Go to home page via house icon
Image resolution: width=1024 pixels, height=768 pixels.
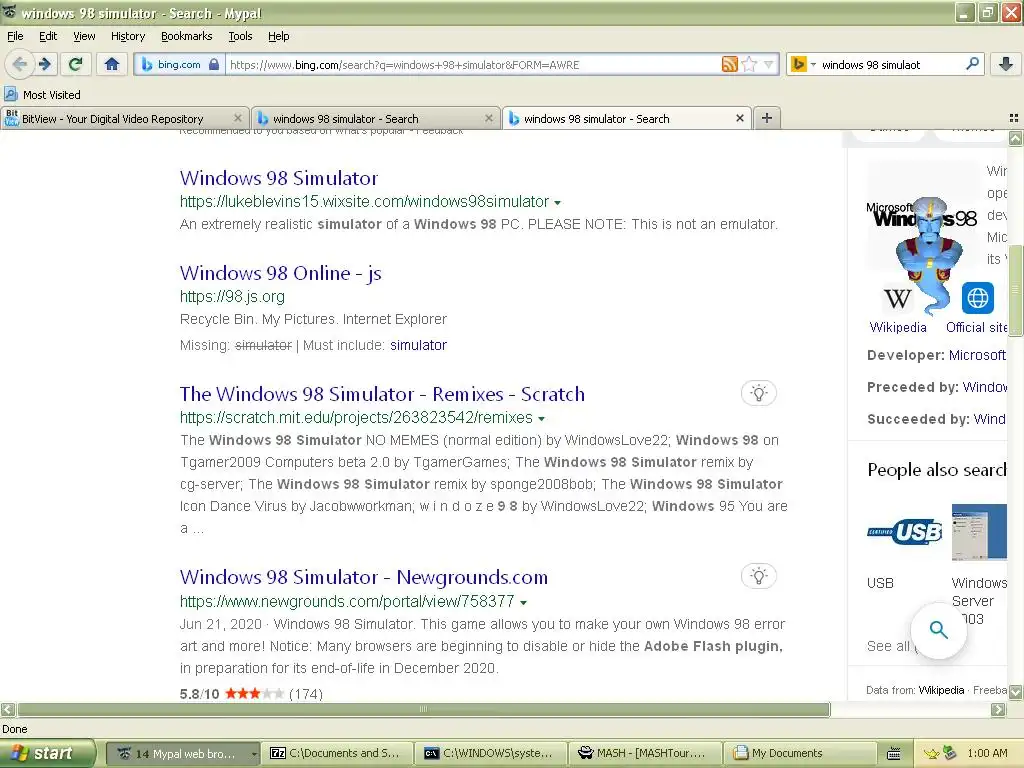coord(112,64)
